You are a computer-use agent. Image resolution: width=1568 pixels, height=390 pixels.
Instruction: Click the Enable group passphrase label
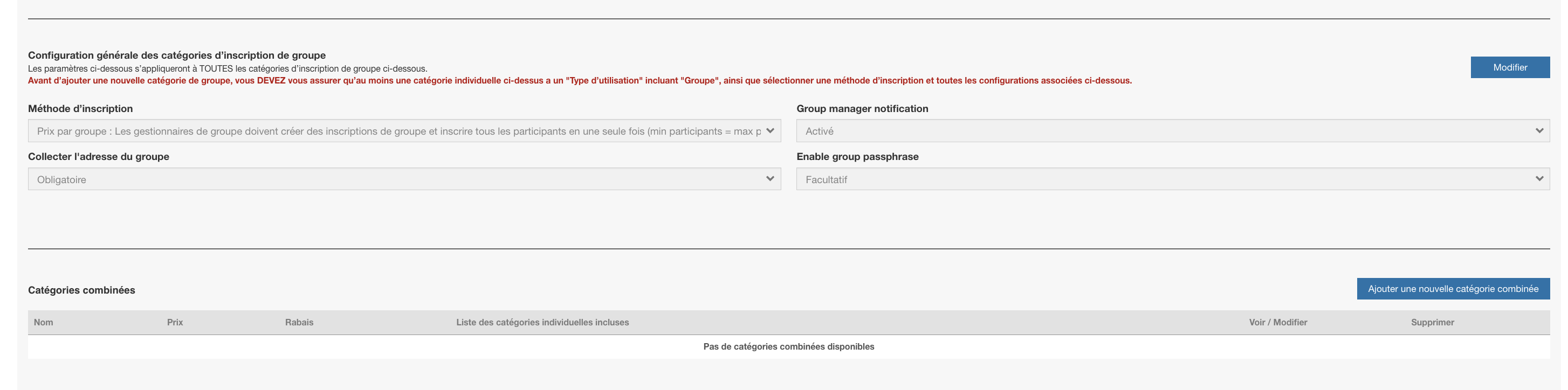pyautogui.click(x=857, y=157)
